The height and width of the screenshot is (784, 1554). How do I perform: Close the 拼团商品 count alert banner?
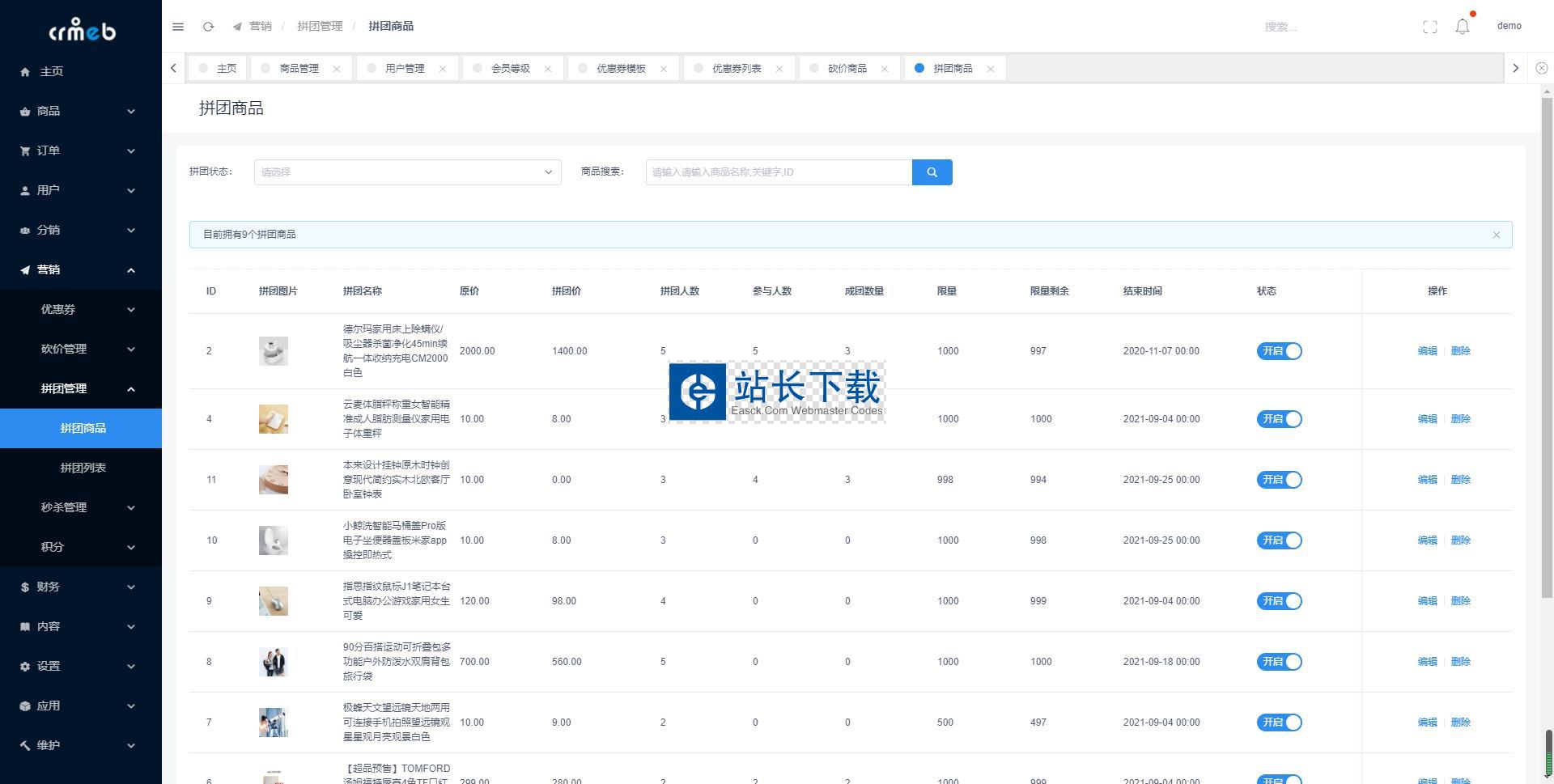[1496, 235]
